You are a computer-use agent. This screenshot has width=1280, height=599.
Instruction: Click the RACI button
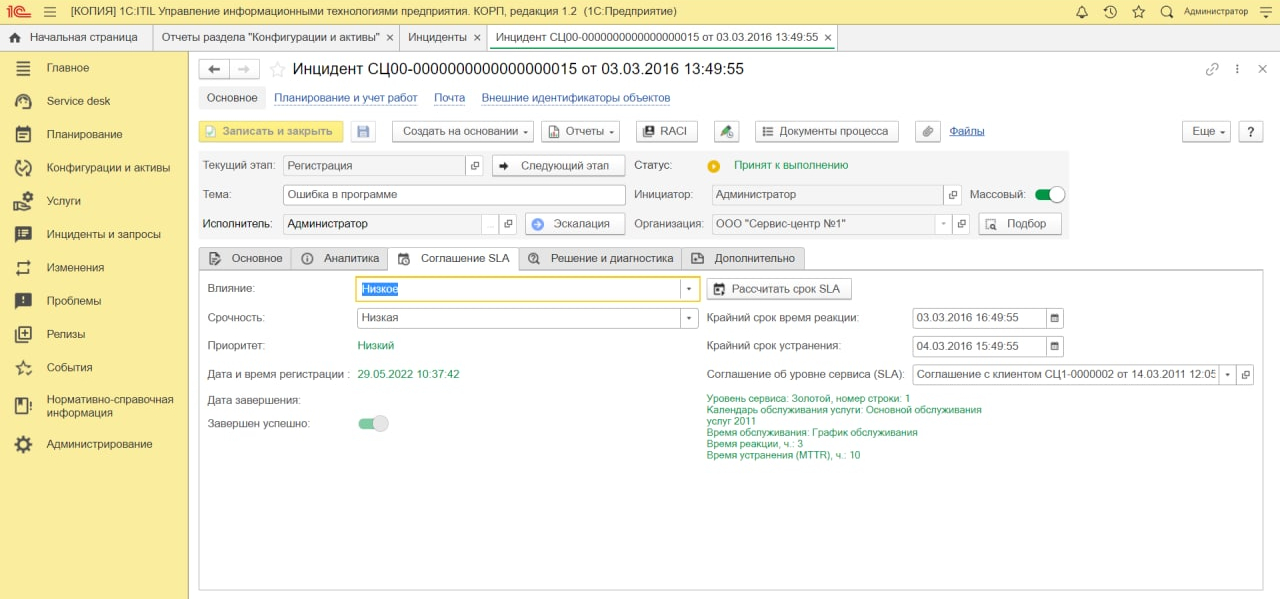click(666, 131)
